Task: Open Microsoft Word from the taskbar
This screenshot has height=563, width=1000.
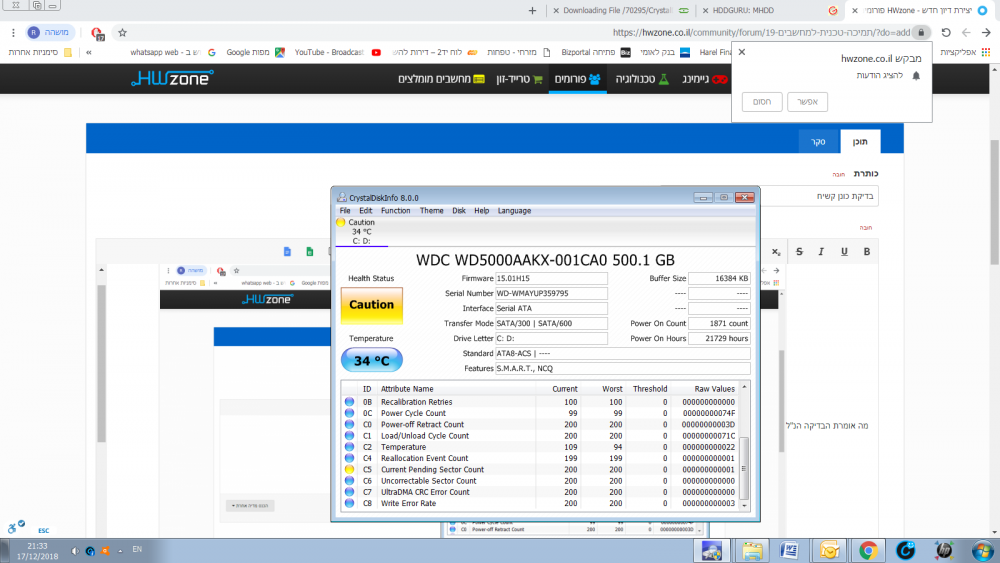Action: 790,550
